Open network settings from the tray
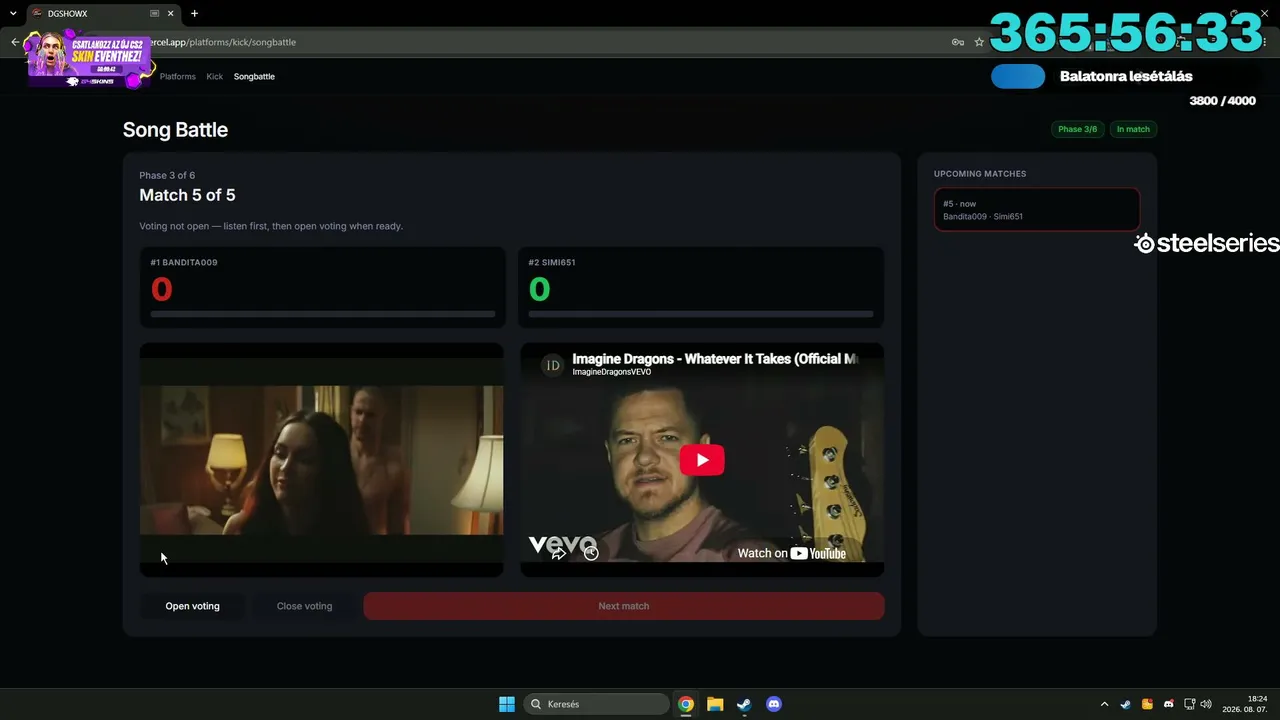 [x=1190, y=704]
